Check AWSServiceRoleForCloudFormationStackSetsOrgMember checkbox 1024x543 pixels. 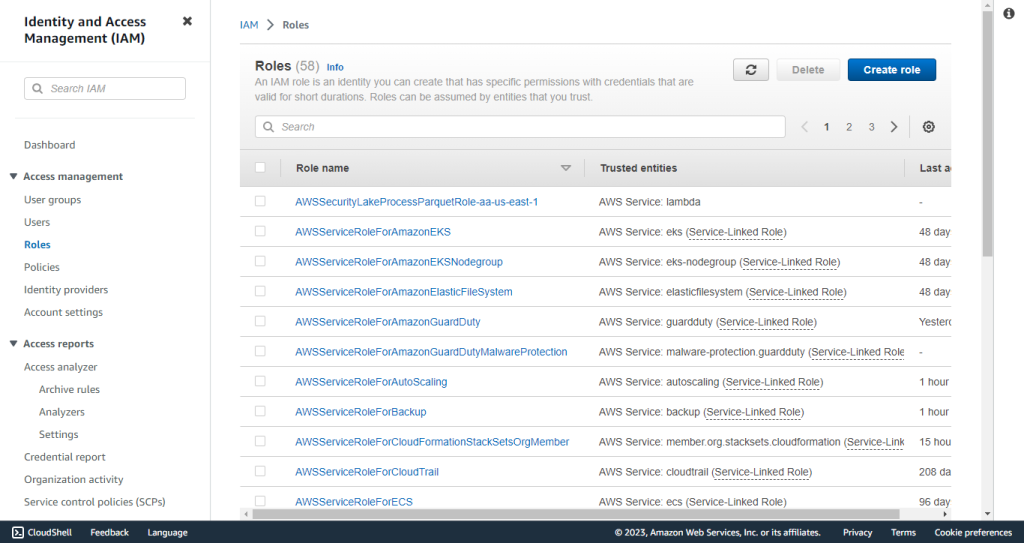[x=260, y=442]
